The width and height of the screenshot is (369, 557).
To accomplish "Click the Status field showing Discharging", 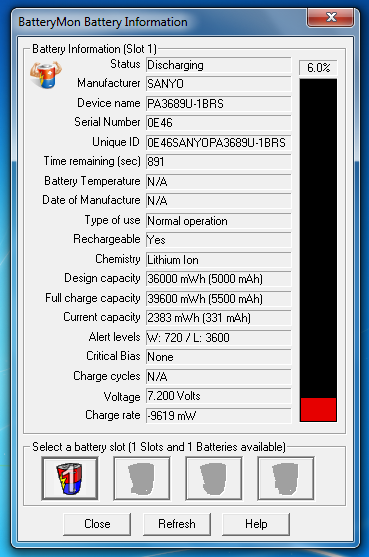I will tap(218, 65).
